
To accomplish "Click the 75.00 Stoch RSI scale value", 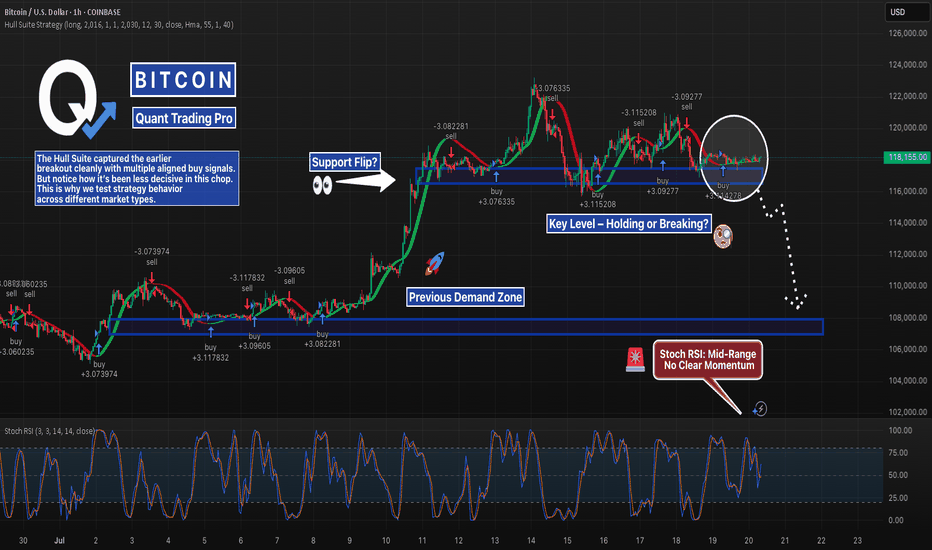I will (898, 452).
